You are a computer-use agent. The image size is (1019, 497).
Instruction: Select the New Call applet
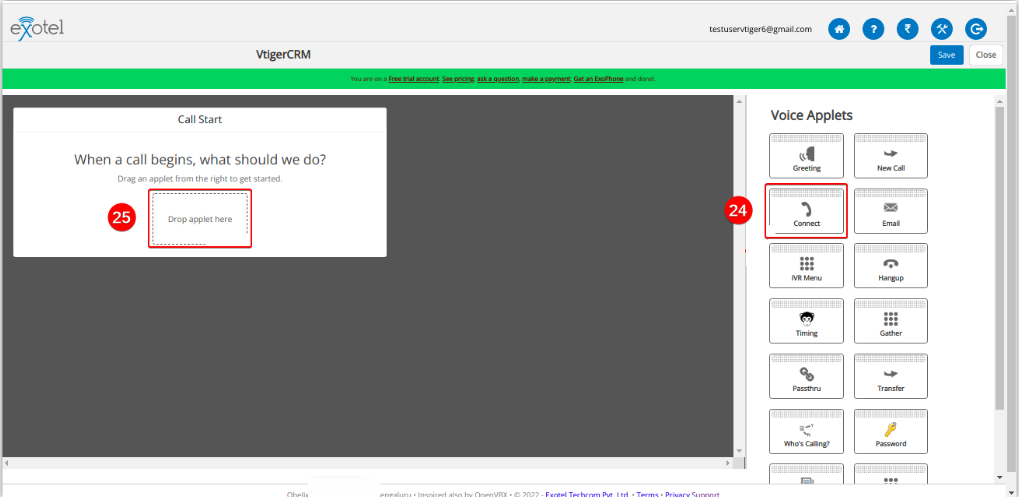pos(890,156)
